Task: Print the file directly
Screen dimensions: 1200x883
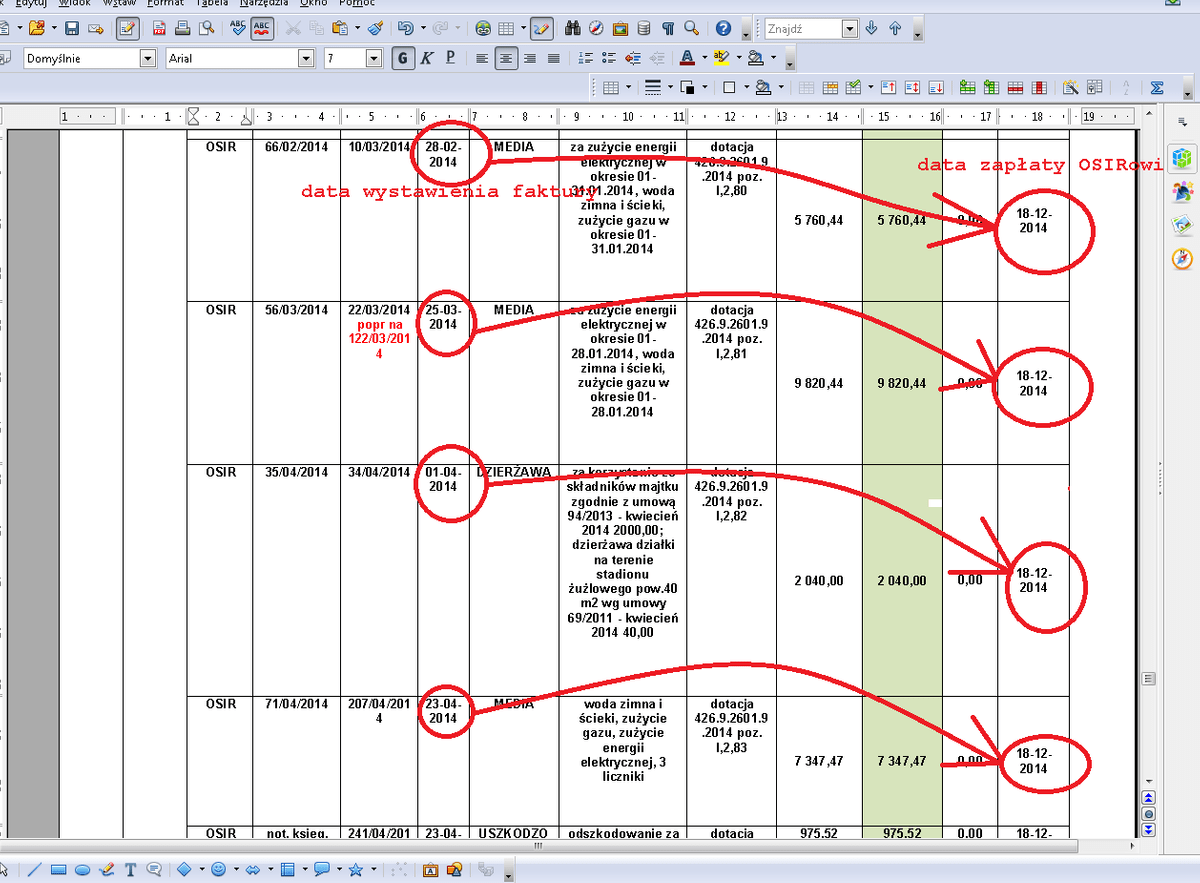Action: (x=183, y=28)
